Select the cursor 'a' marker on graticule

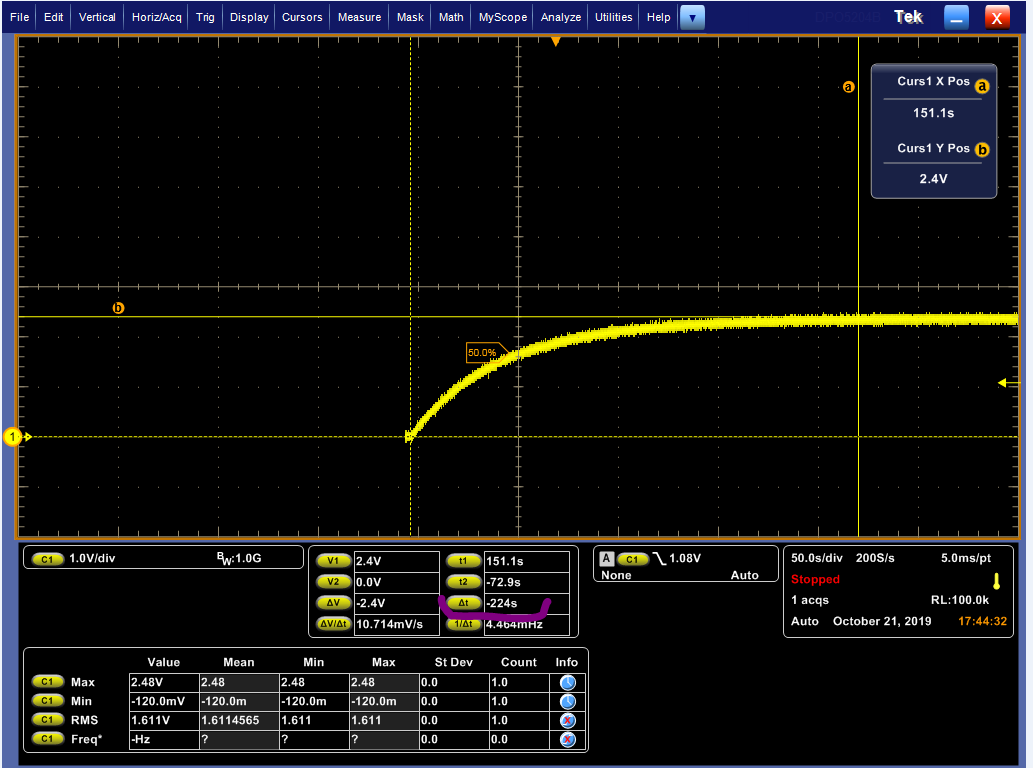tap(849, 87)
